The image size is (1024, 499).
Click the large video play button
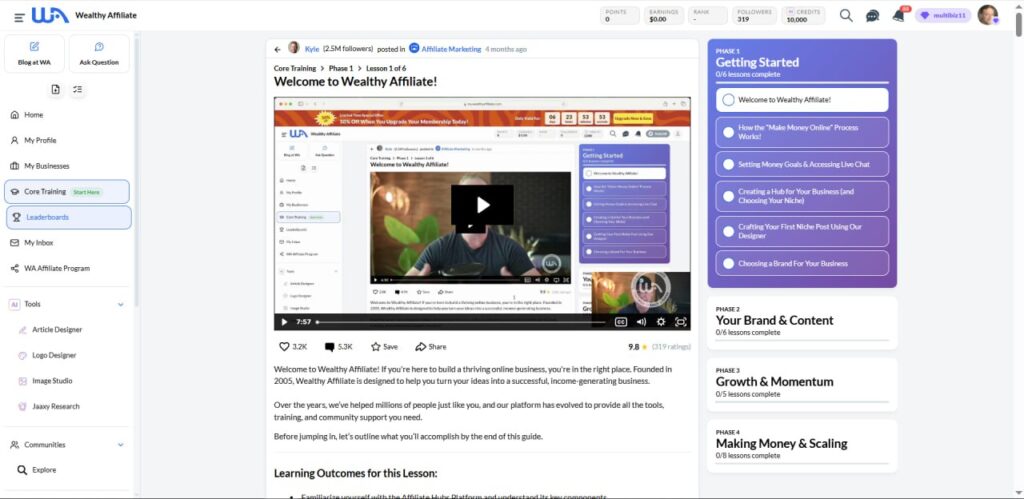click(482, 205)
